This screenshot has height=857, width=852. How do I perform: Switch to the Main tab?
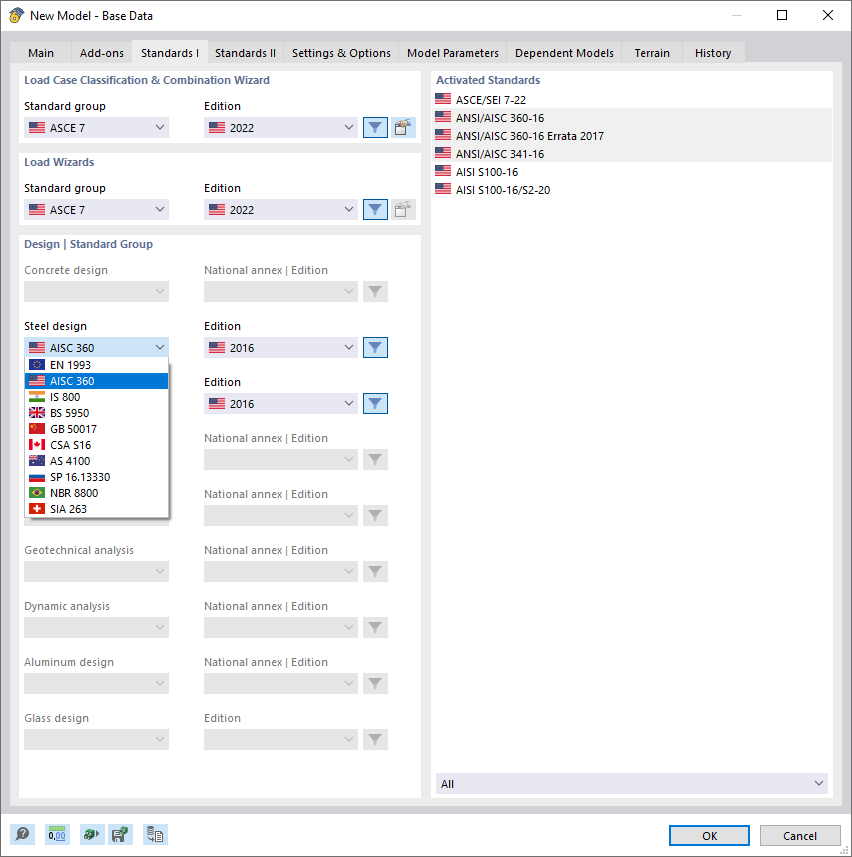coord(41,53)
